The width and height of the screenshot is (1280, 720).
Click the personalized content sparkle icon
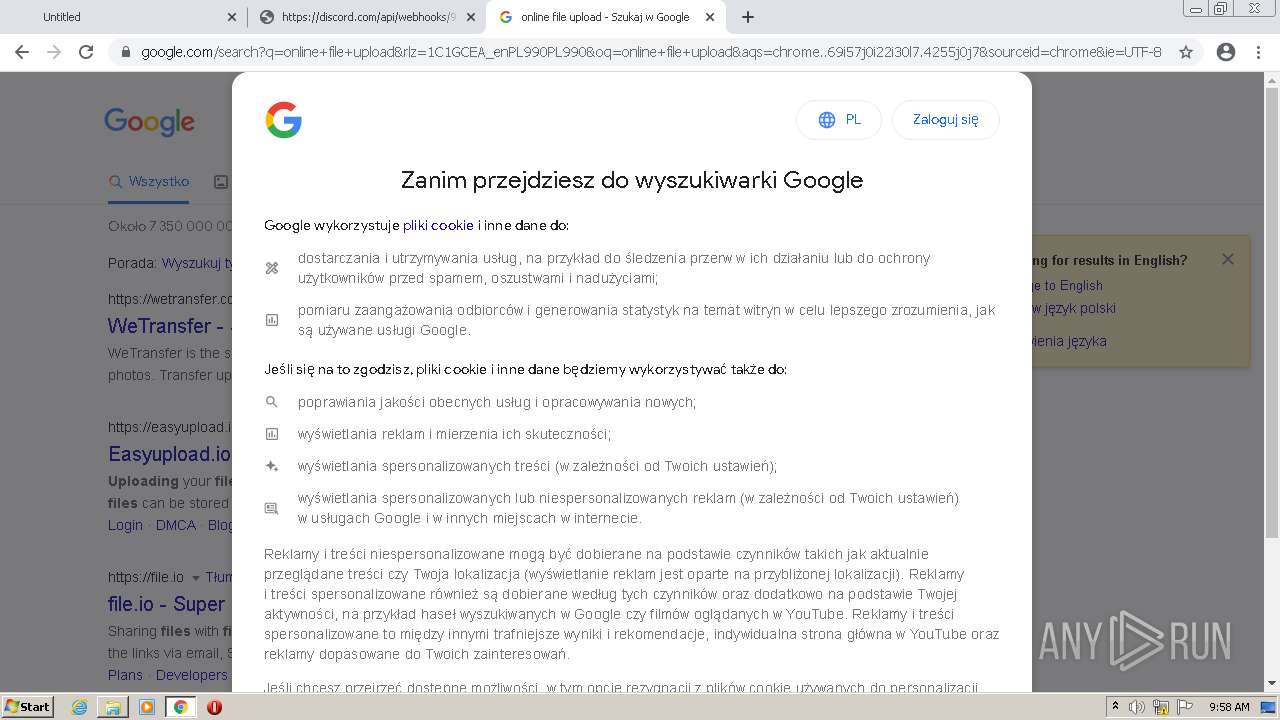(x=271, y=466)
